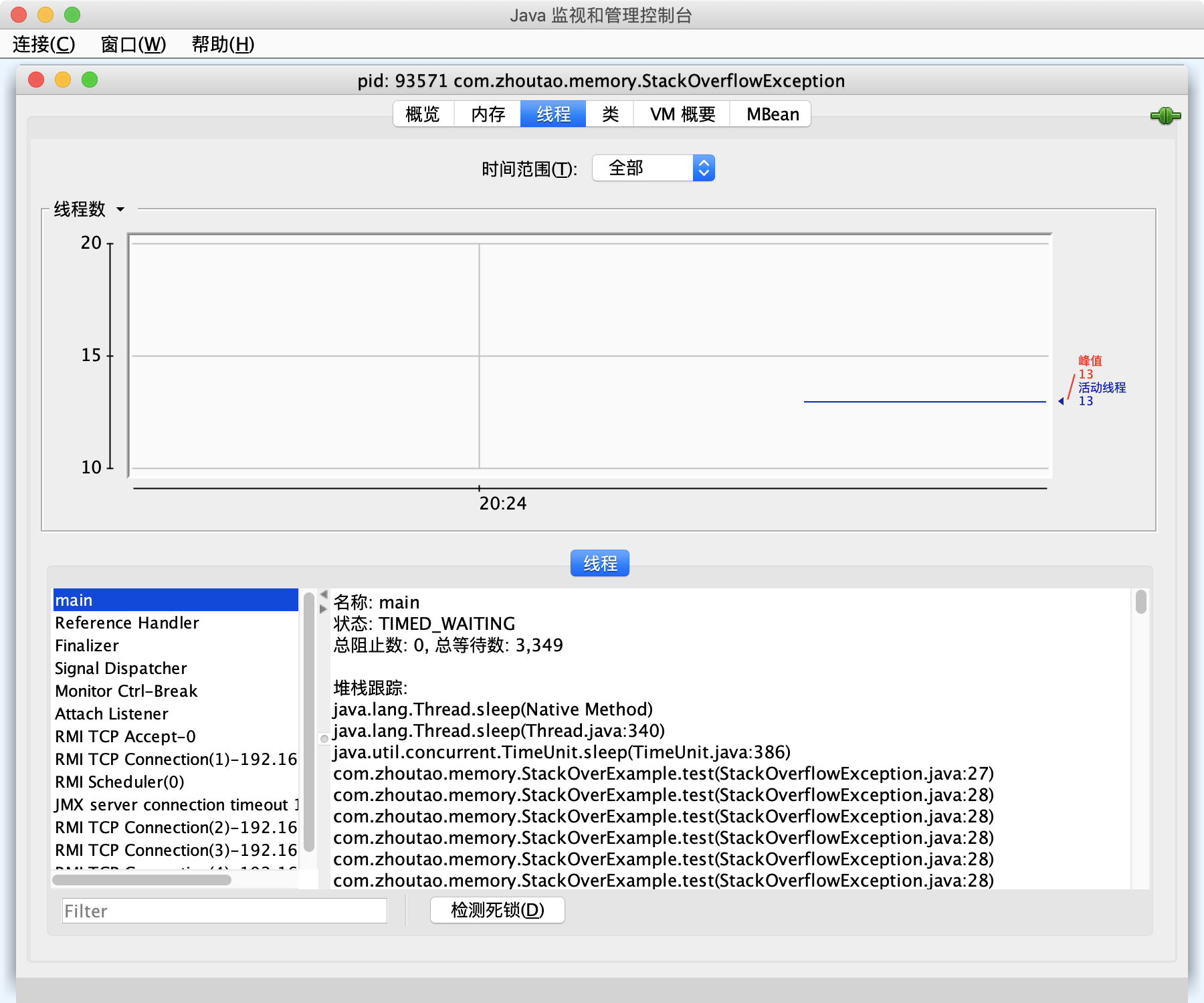Click the TimeUnit.sleep(TimeUnit.java:386) stack line
Image resolution: width=1204 pixels, height=1003 pixels.
pyautogui.click(x=562, y=752)
